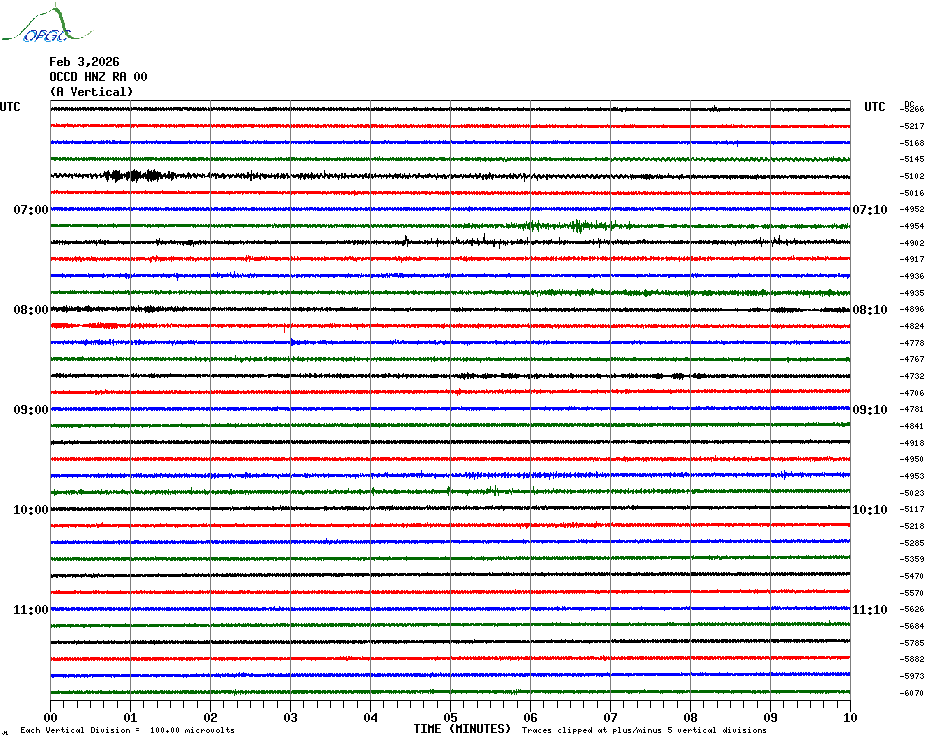Click the 07:10 time label on right
Viewport: 930px width, 744px height.
coord(869,210)
